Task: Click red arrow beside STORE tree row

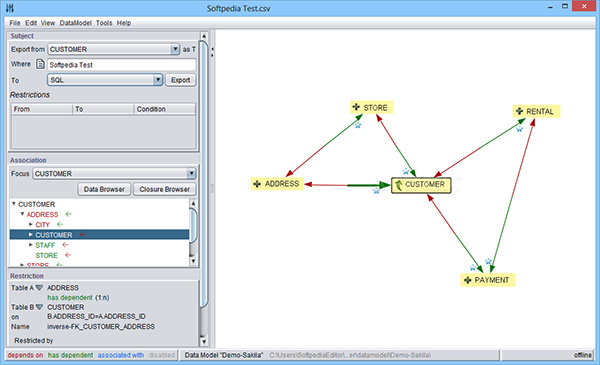Action: (x=68, y=255)
